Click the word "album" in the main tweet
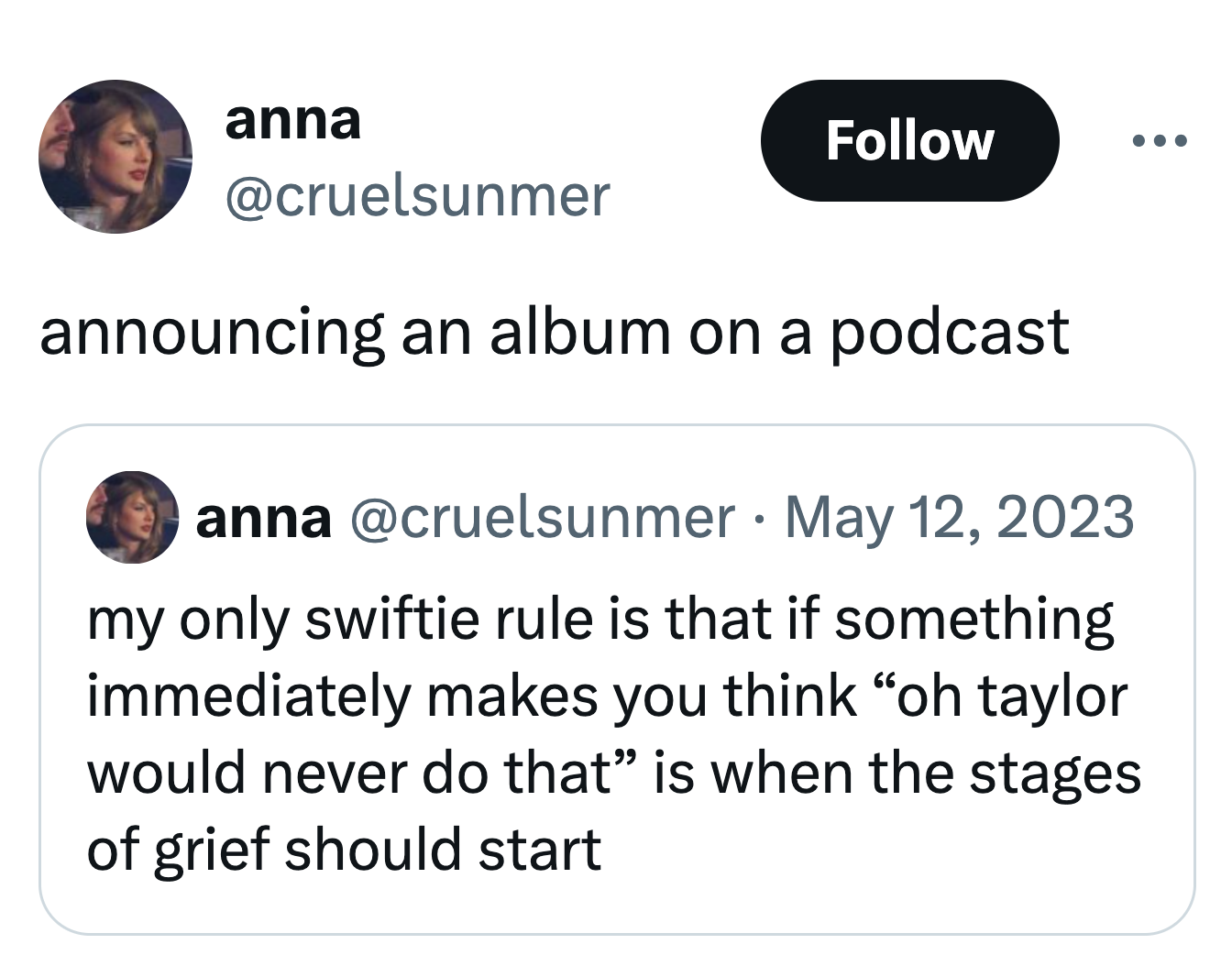 pos(579,332)
